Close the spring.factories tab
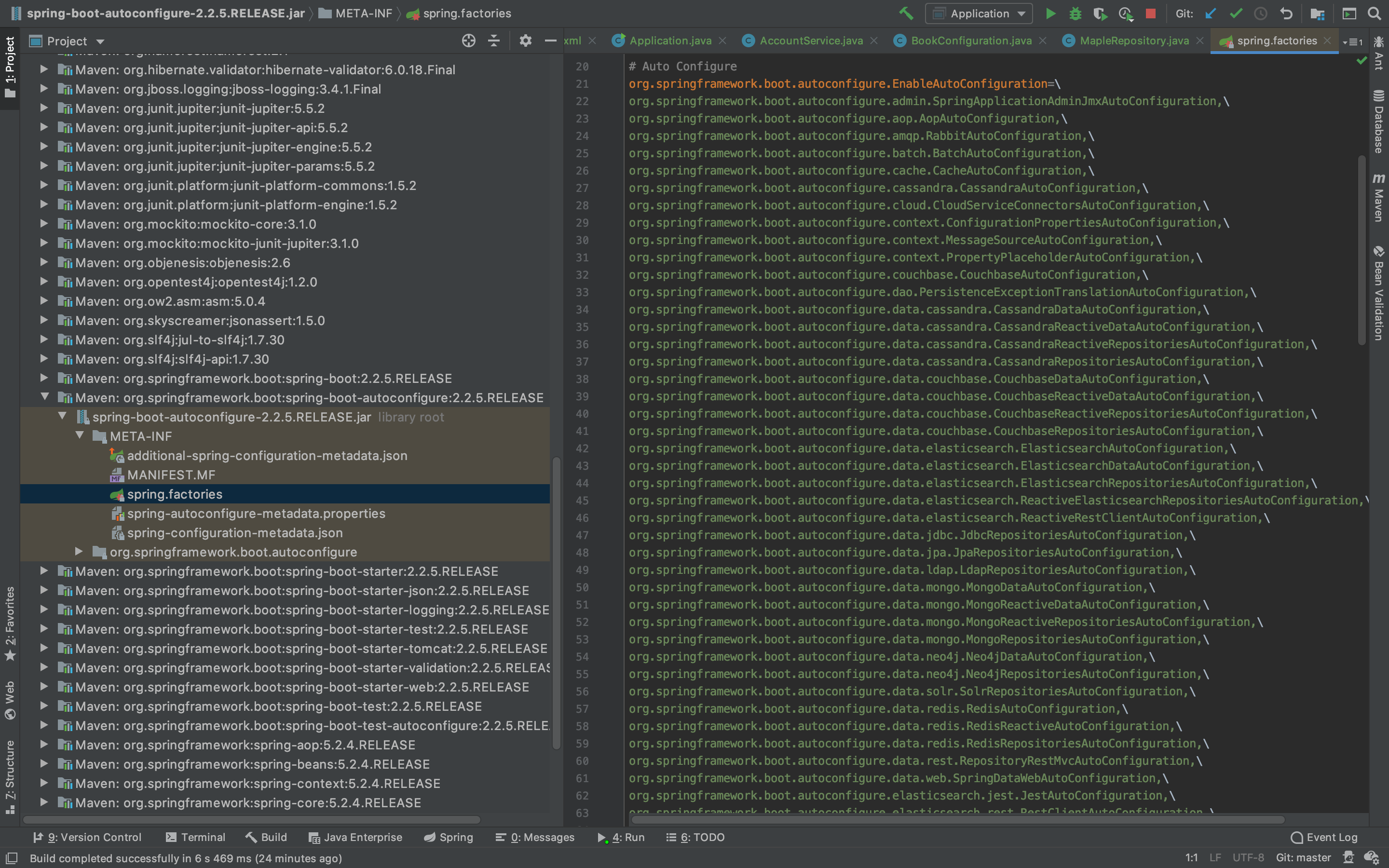 1327,41
